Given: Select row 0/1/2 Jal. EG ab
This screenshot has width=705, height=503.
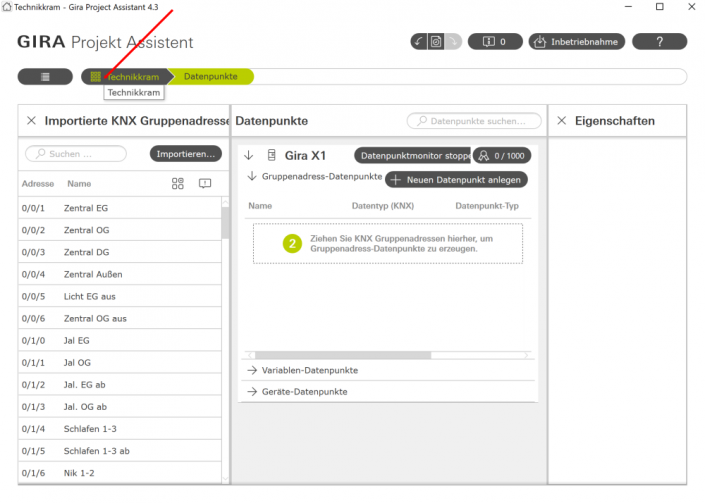Looking at the screenshot, I should (120, 384).
